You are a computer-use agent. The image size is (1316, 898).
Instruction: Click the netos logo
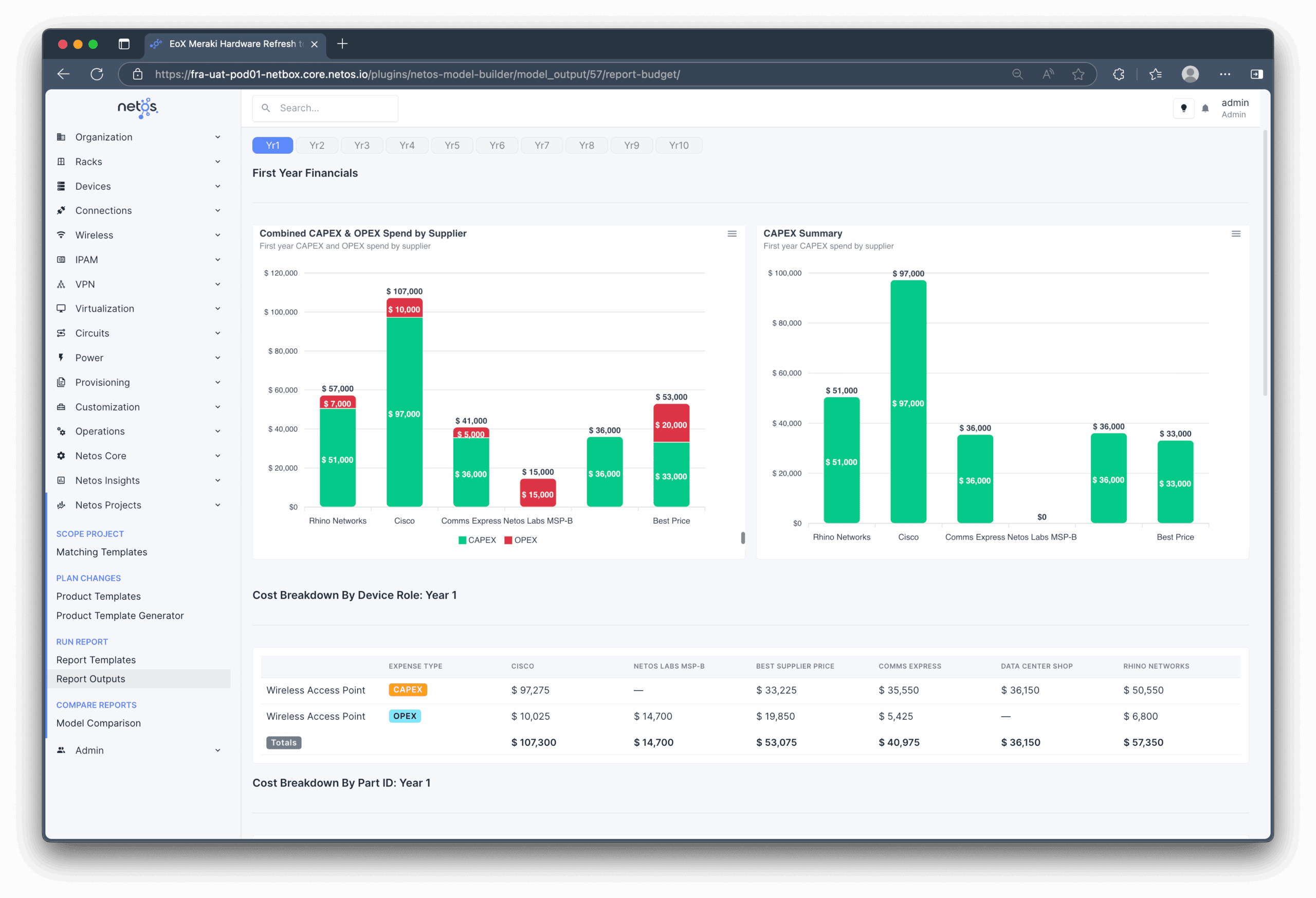tap(138, 107)
